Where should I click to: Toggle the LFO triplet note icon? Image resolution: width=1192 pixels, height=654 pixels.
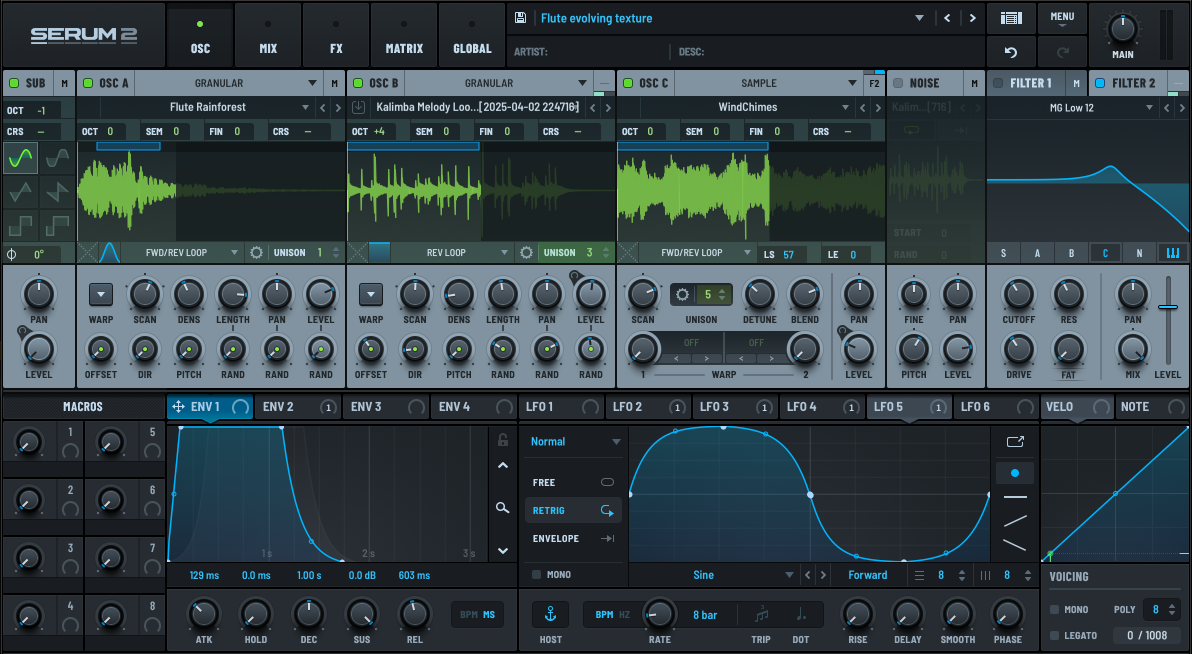point(761,614)
